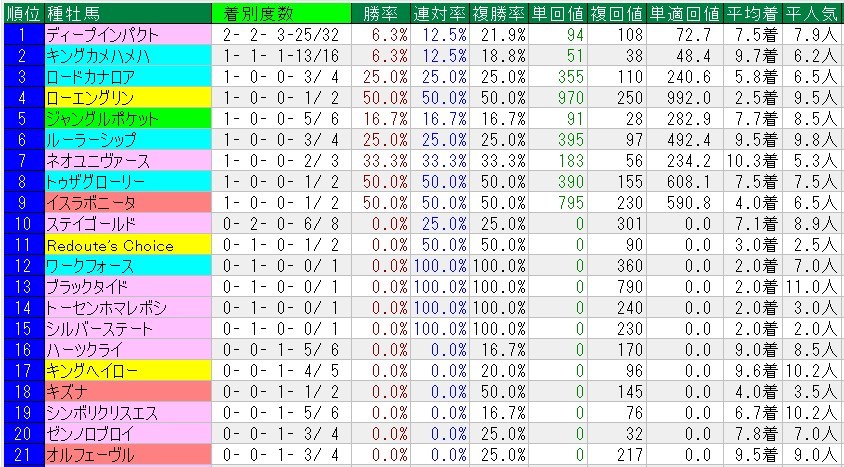Click the 単適回値 column header
Screen dimensions: 844x467
[684, 13]
